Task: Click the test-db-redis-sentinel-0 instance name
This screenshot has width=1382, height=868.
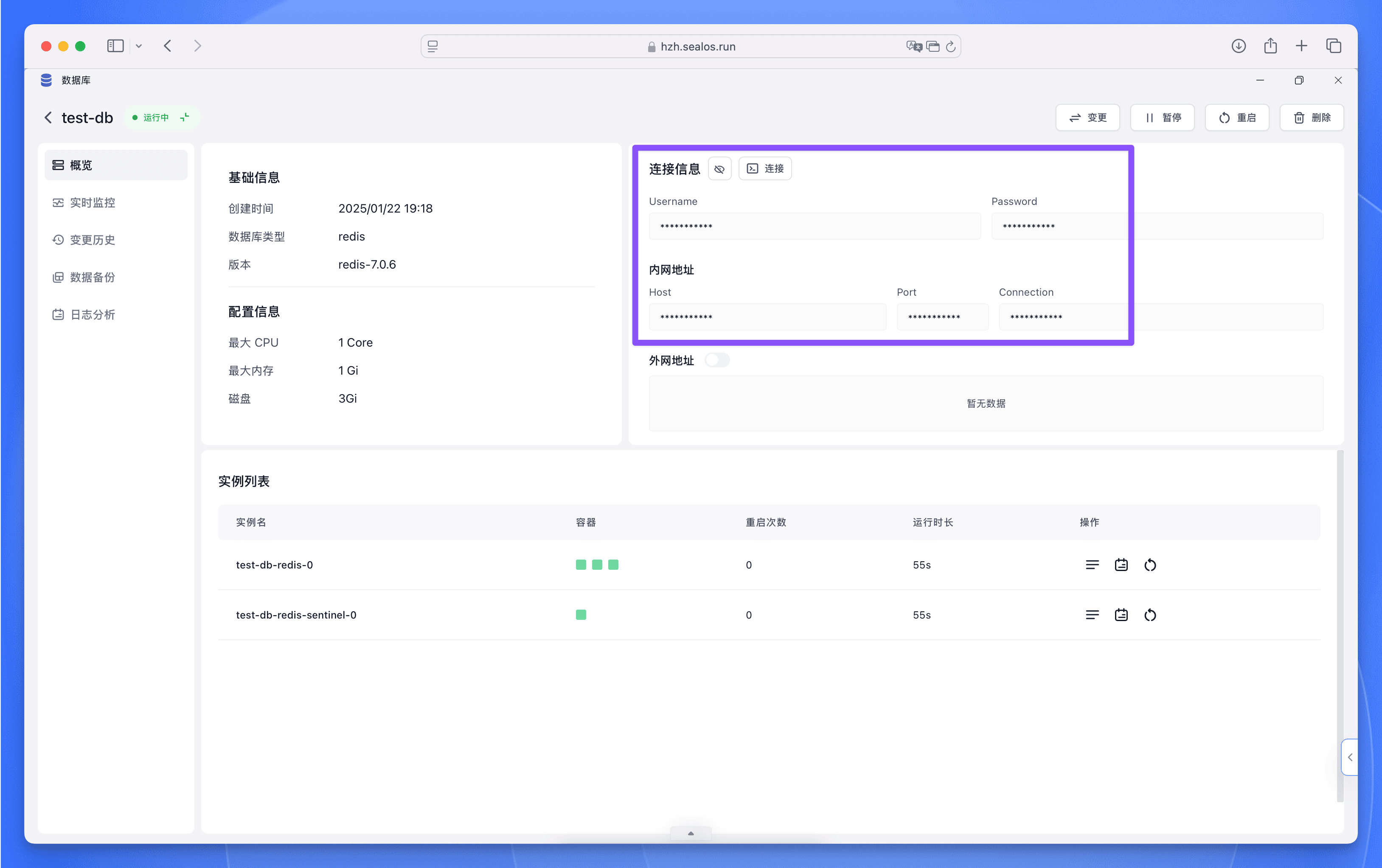Action: click(296, 615)
